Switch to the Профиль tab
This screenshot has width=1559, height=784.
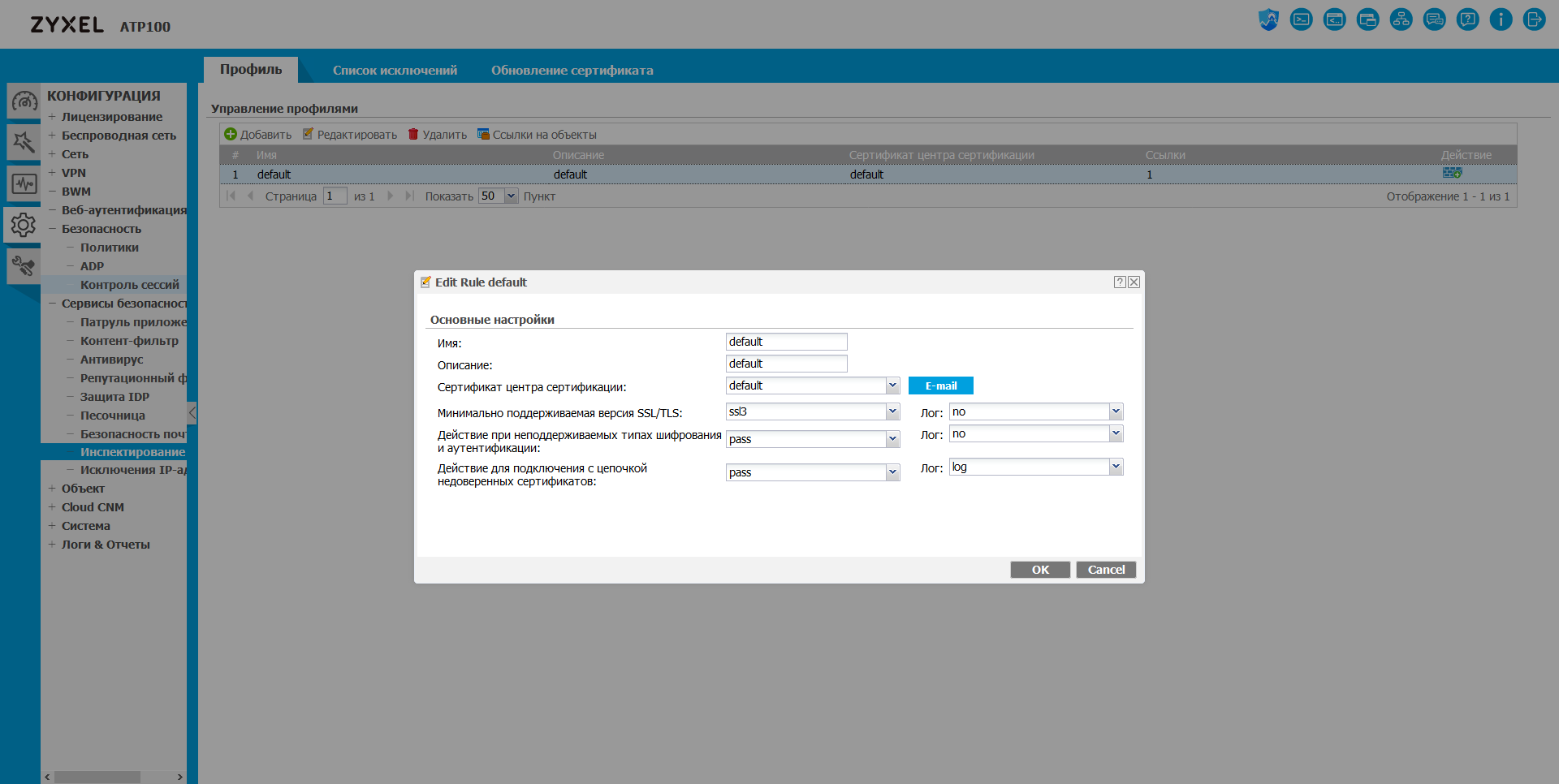[251, 70]
